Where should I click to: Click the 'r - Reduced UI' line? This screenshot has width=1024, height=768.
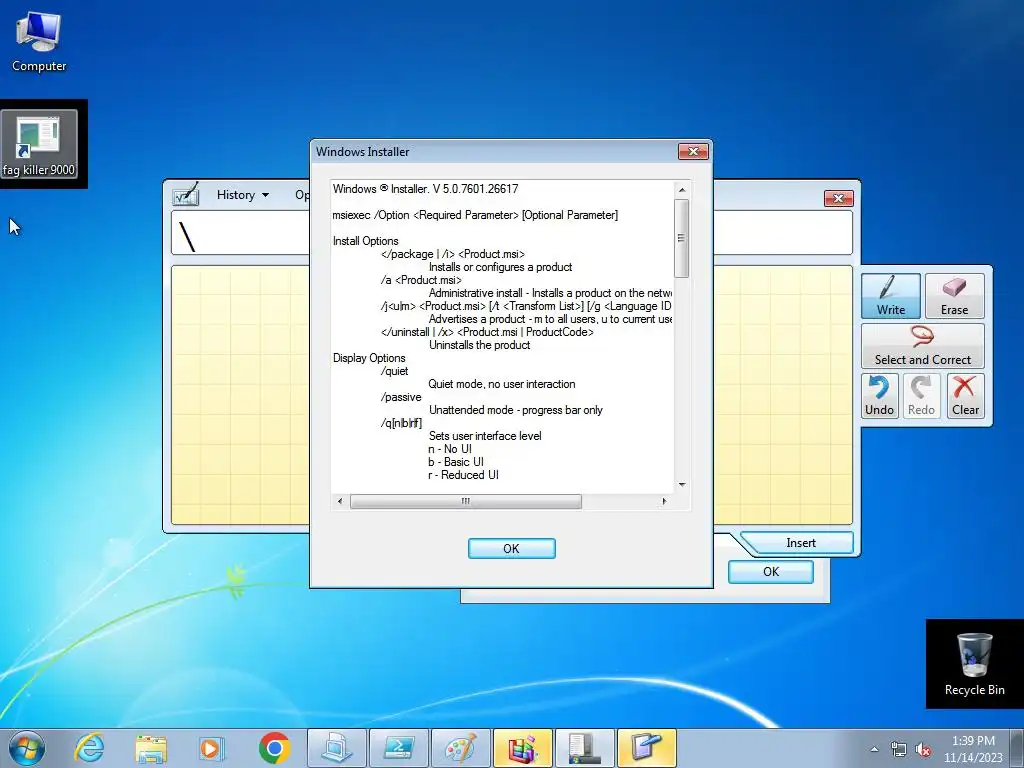tap(463, 475)
